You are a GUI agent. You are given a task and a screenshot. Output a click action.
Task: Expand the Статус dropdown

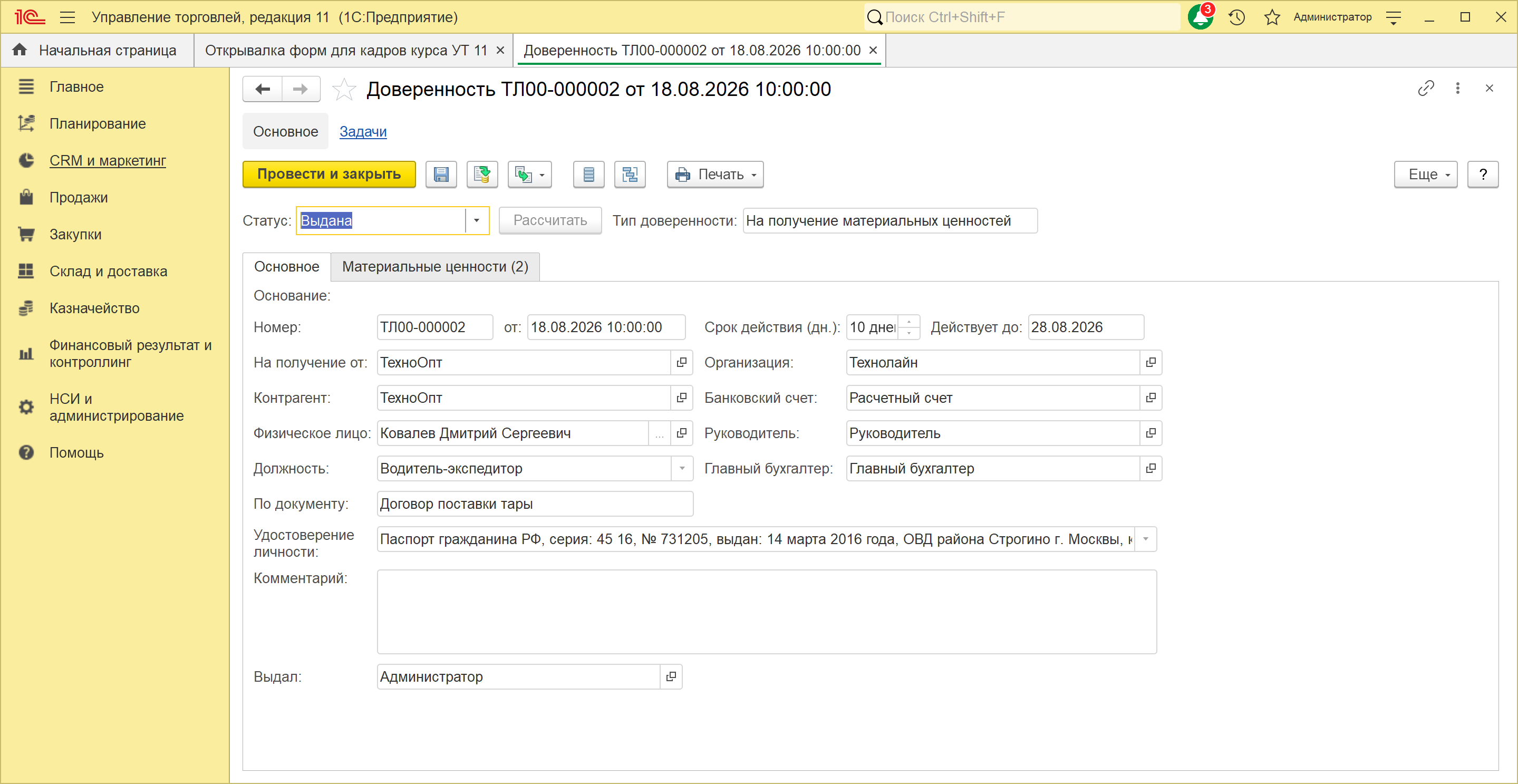click(476, 220)
